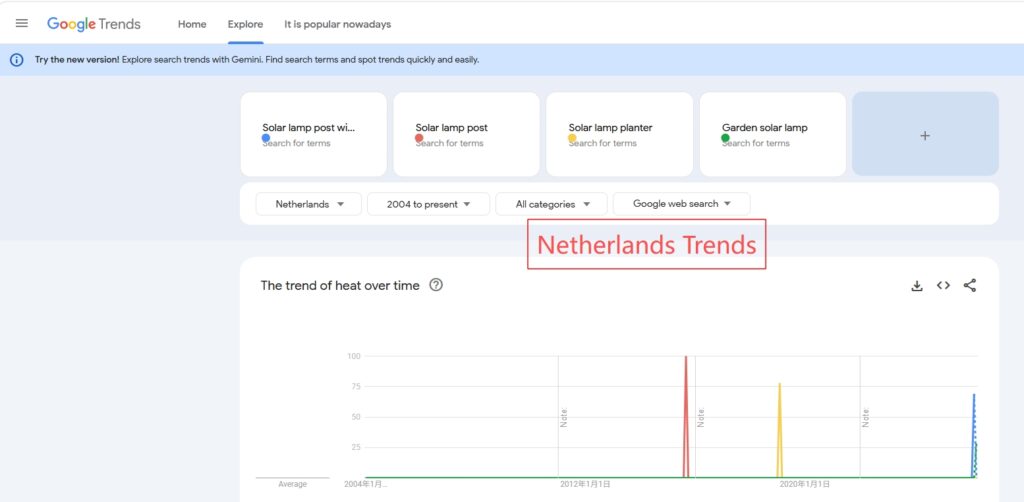
Task: Expand the All categories dropdown
Action: 552,204
